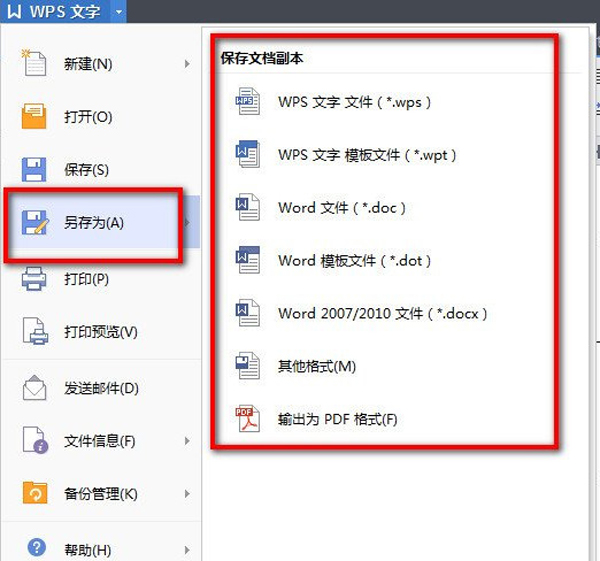Click the Backup Management folder icon
Image resolution: width=600 pixels, height=561 pixels.
coord(35,493)
